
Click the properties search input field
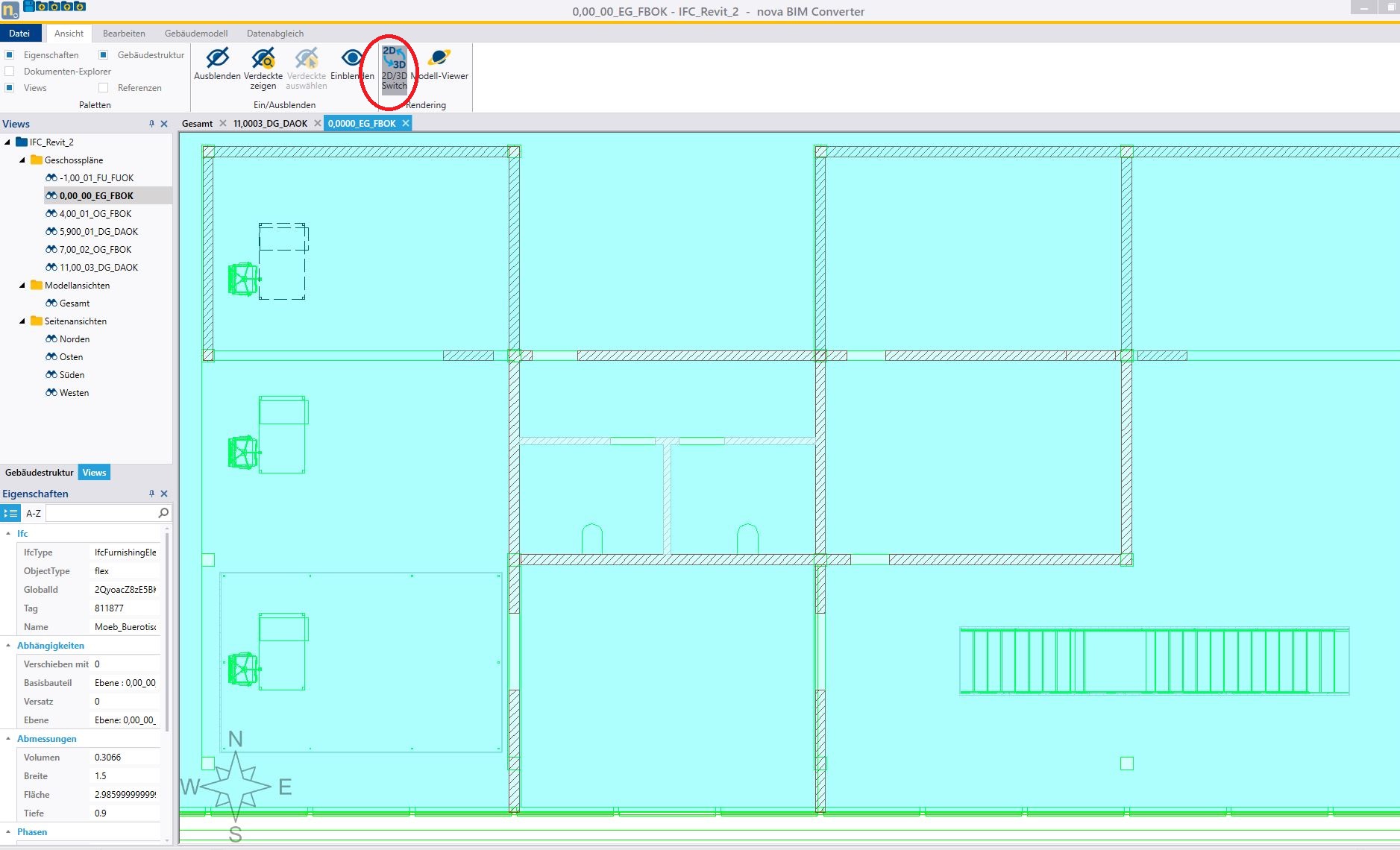tap(101, 513)
